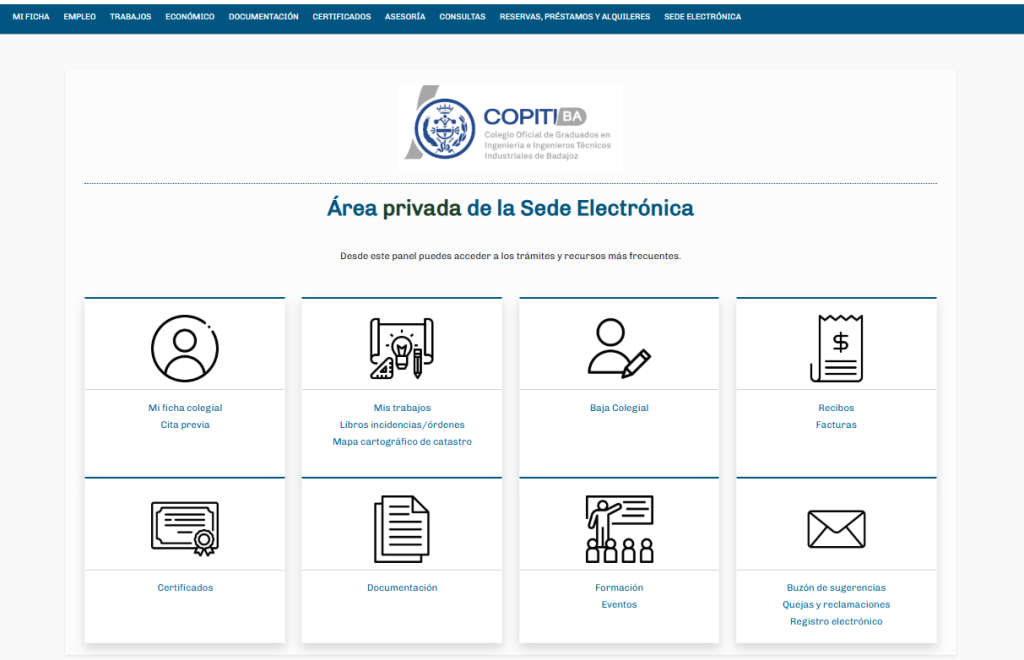Viewport: 1024px width, 660px height.
Task: Follow the Cita previa link
Action: tap(185, 425)
